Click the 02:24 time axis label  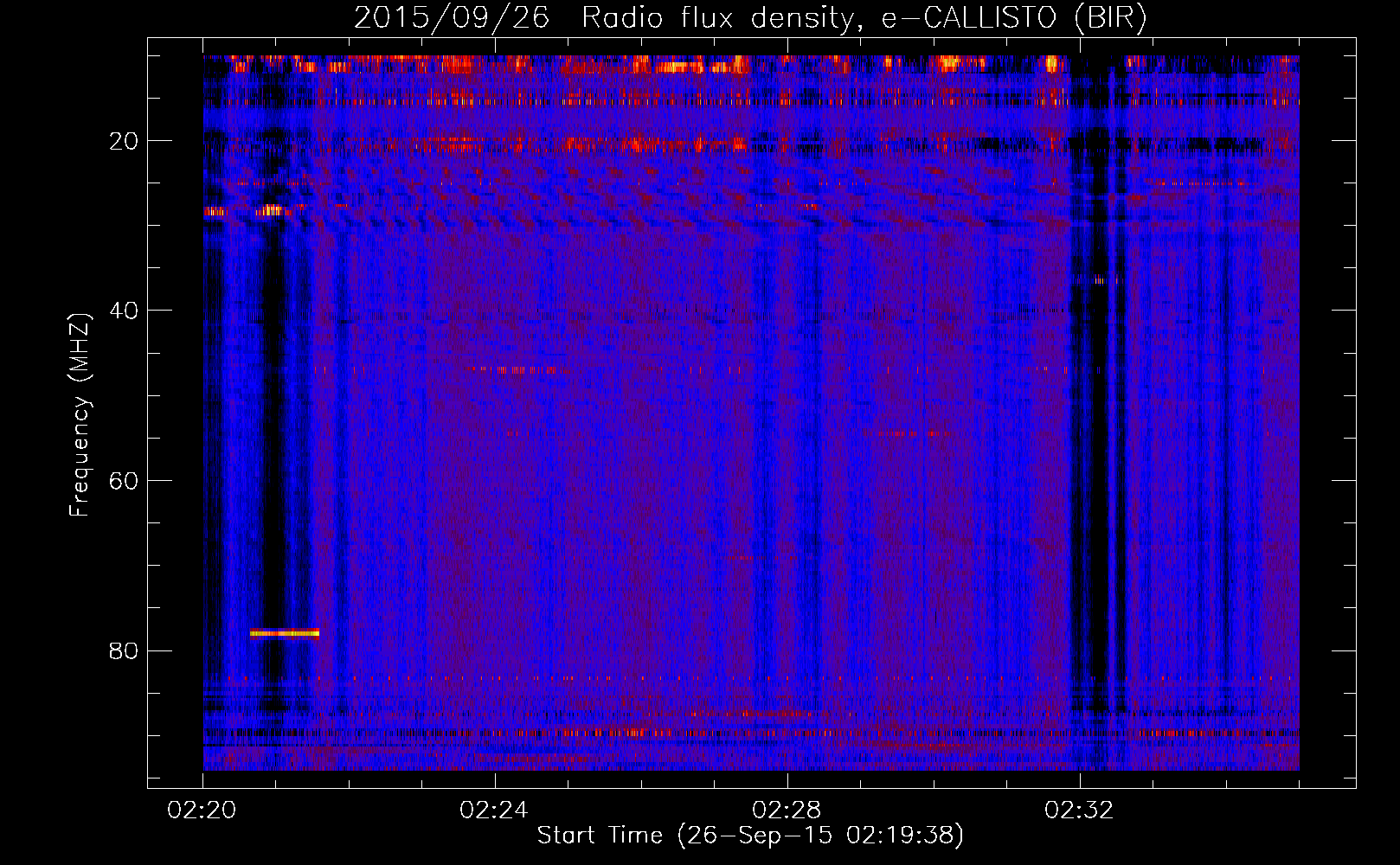coord(494,811)
